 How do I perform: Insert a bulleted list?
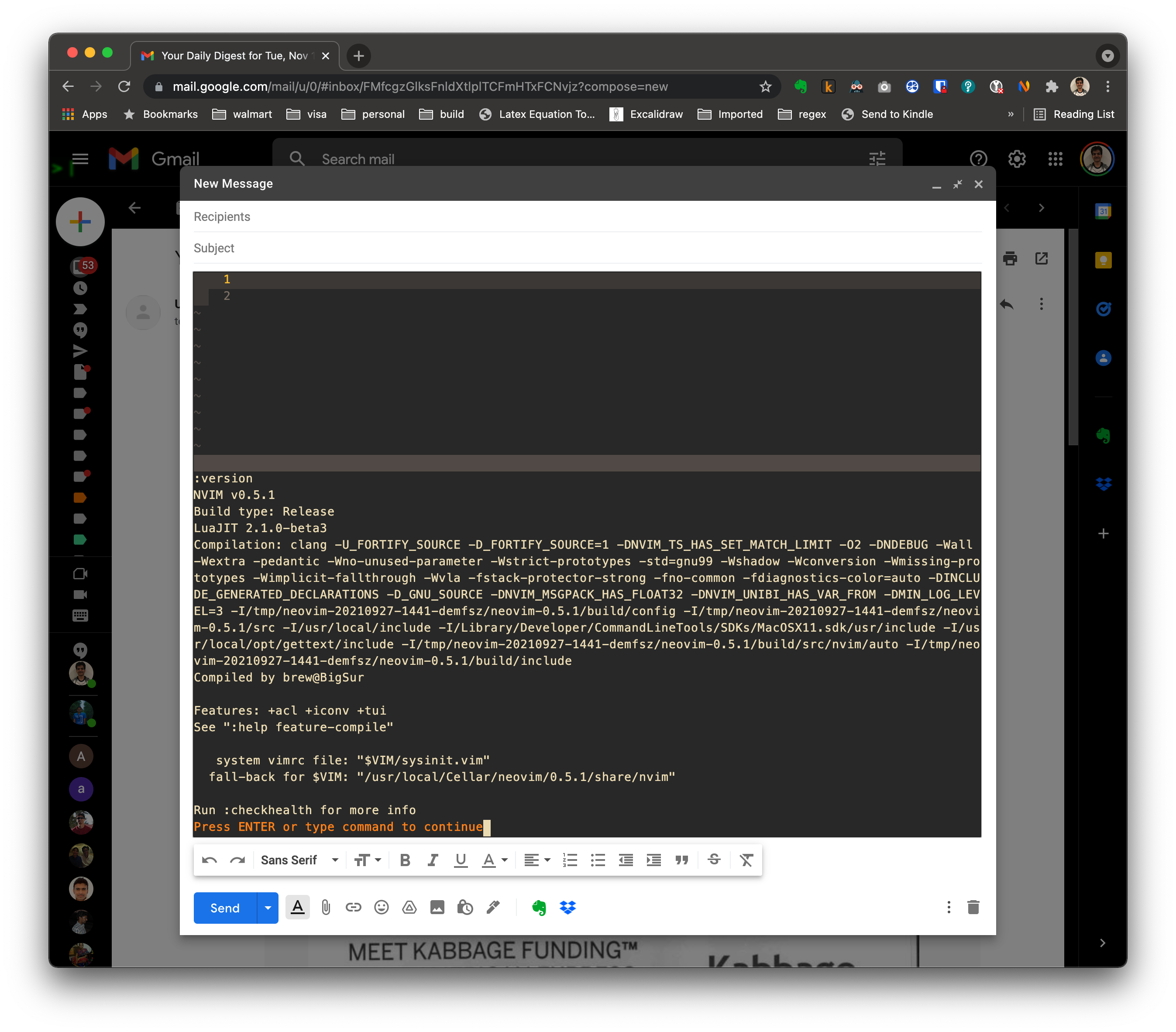598,860
